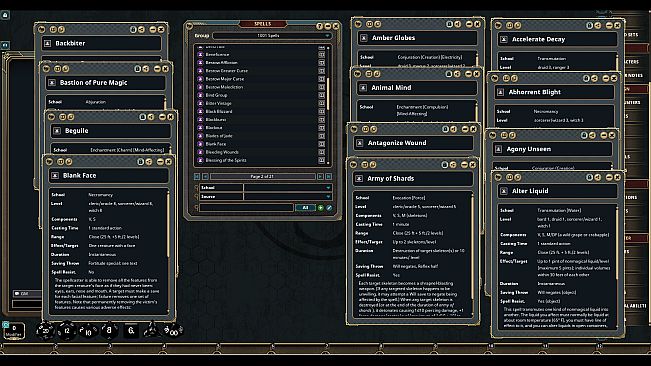Viewport: 651px width, 366px height.
Task: Open Blades of Jade in spell list
Action: (219, 136)
